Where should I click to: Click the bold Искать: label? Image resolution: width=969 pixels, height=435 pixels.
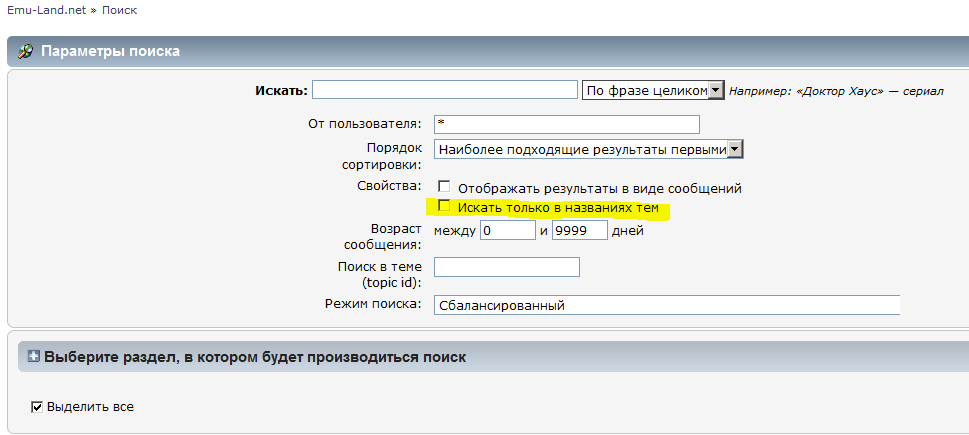[x=281, y=91]
